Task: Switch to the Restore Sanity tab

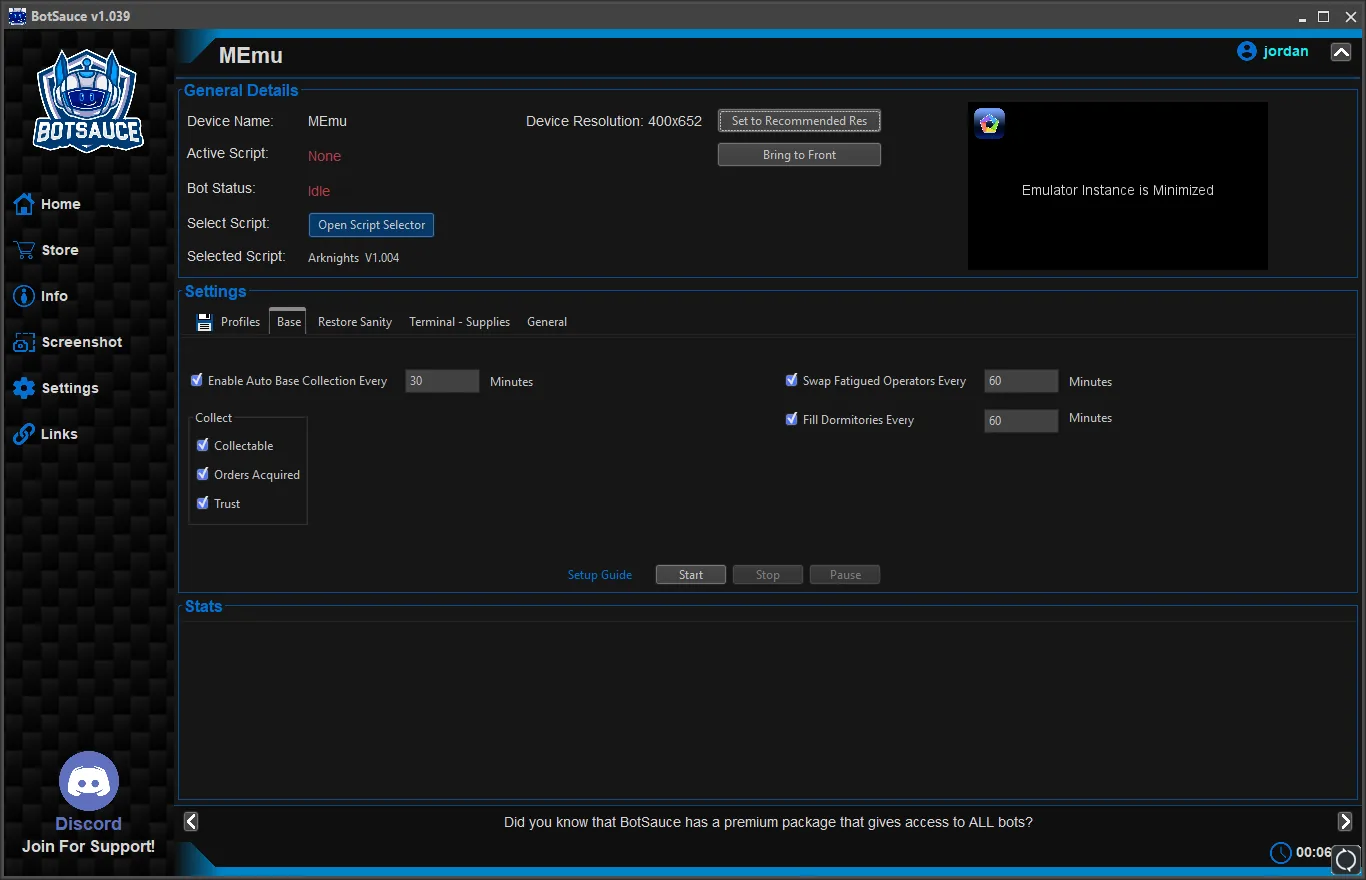Action: coord(355,322)
